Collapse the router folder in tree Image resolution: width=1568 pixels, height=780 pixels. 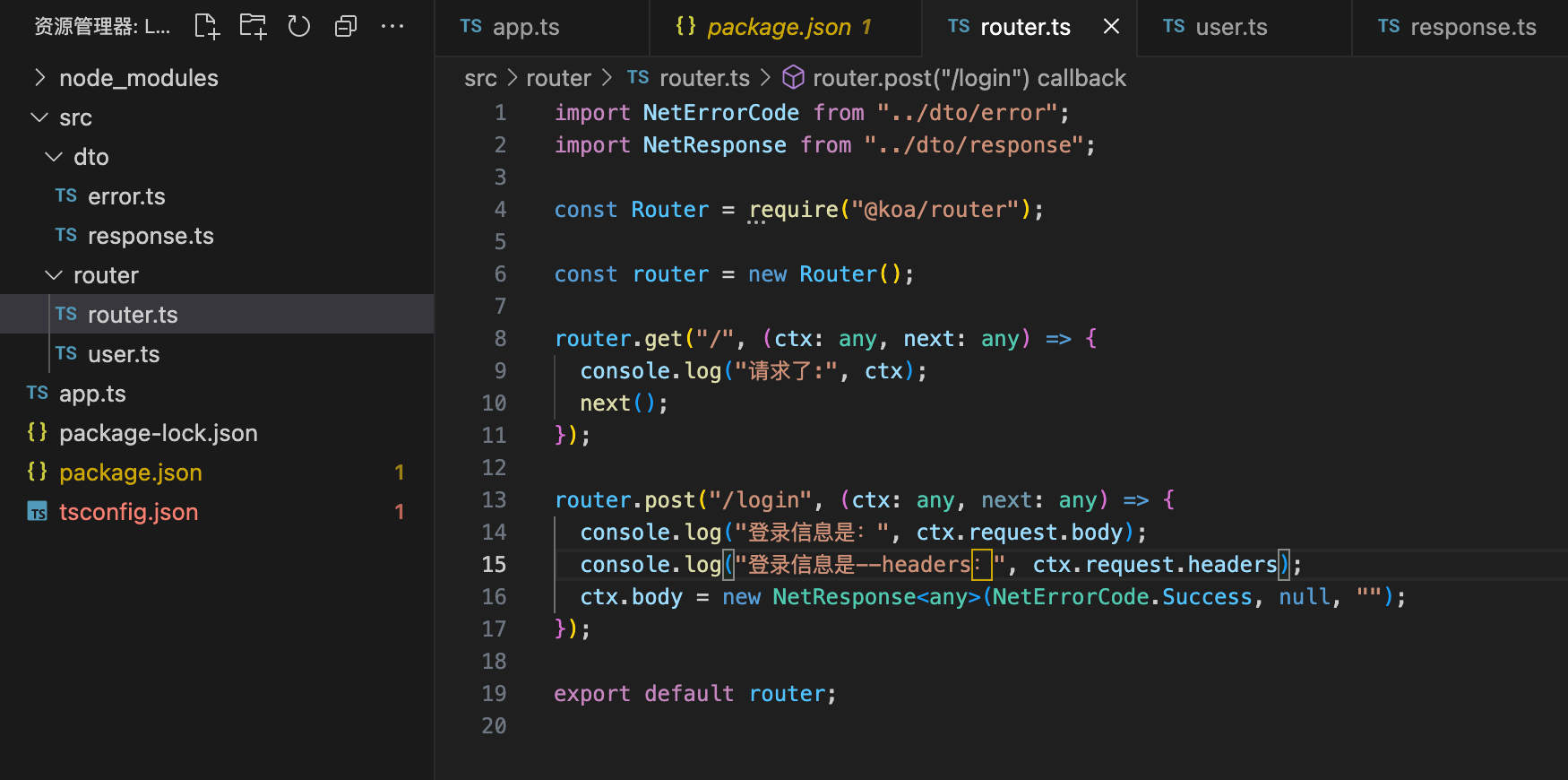coord(54,275)
